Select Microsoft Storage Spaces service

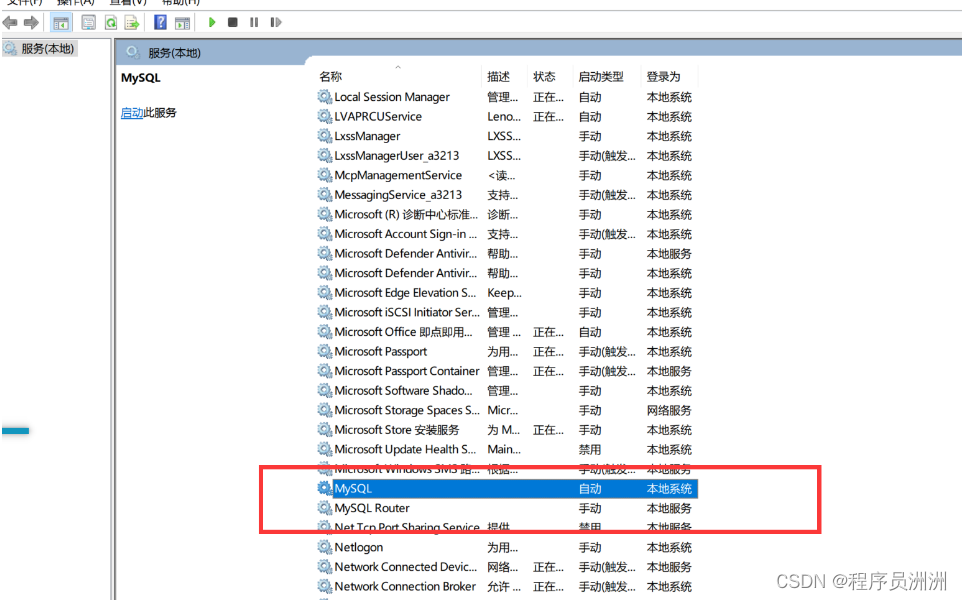tap(407, 410)
